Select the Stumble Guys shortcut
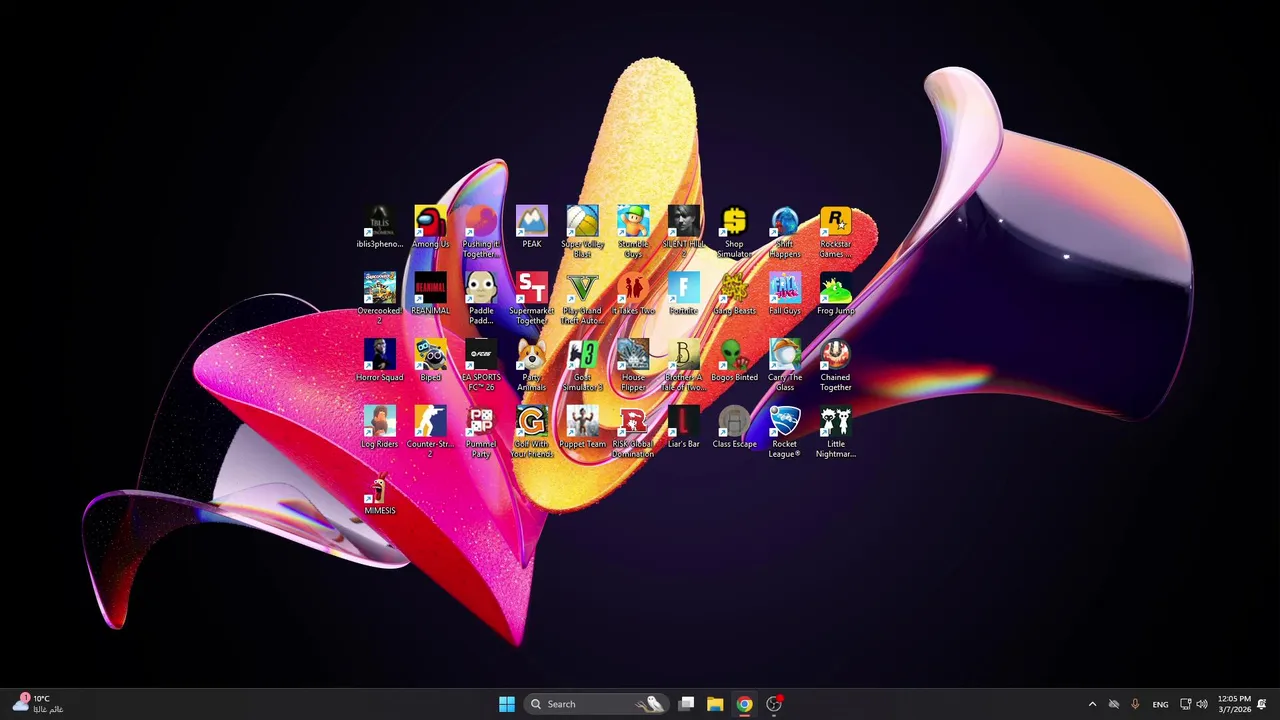This screenshot has height=720, width=1280. [x=633, y=232]
